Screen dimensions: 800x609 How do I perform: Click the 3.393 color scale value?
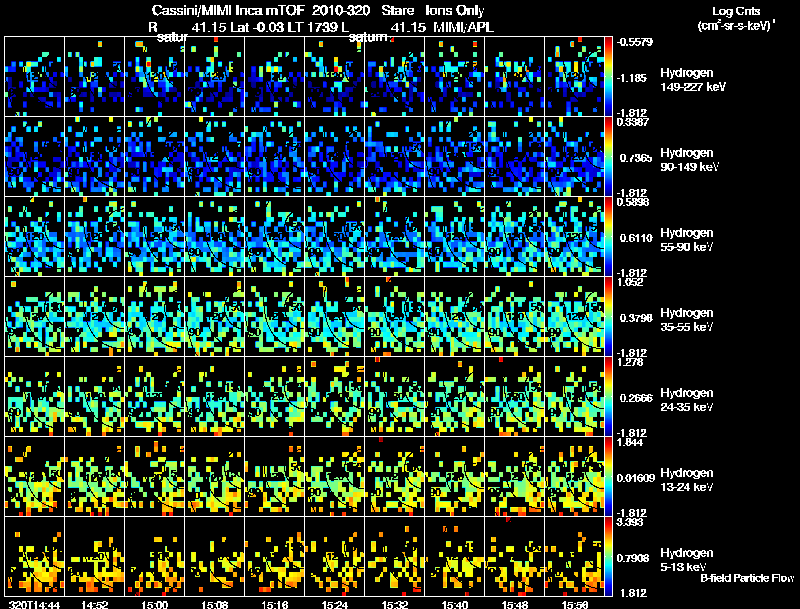[x=630, y=522]
